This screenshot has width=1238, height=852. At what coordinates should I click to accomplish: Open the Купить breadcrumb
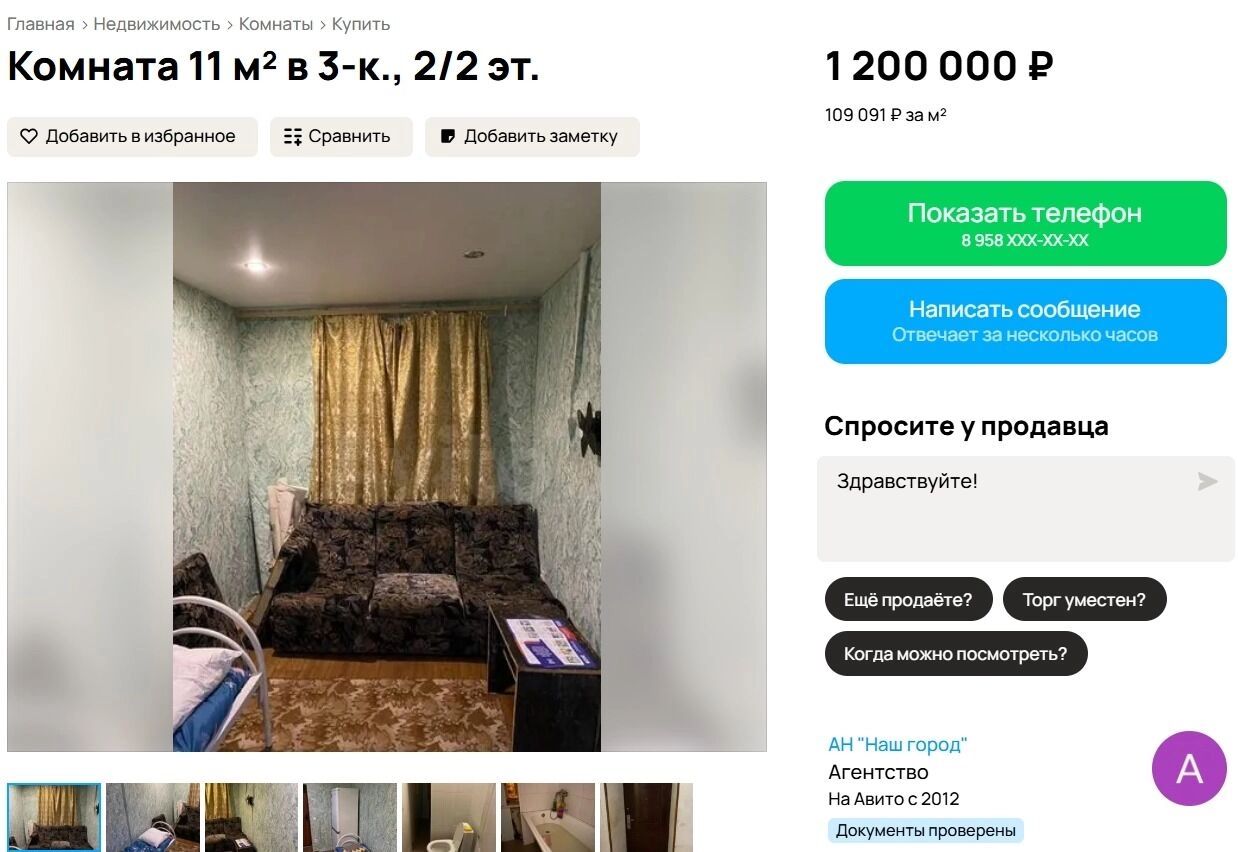[361, 24]
